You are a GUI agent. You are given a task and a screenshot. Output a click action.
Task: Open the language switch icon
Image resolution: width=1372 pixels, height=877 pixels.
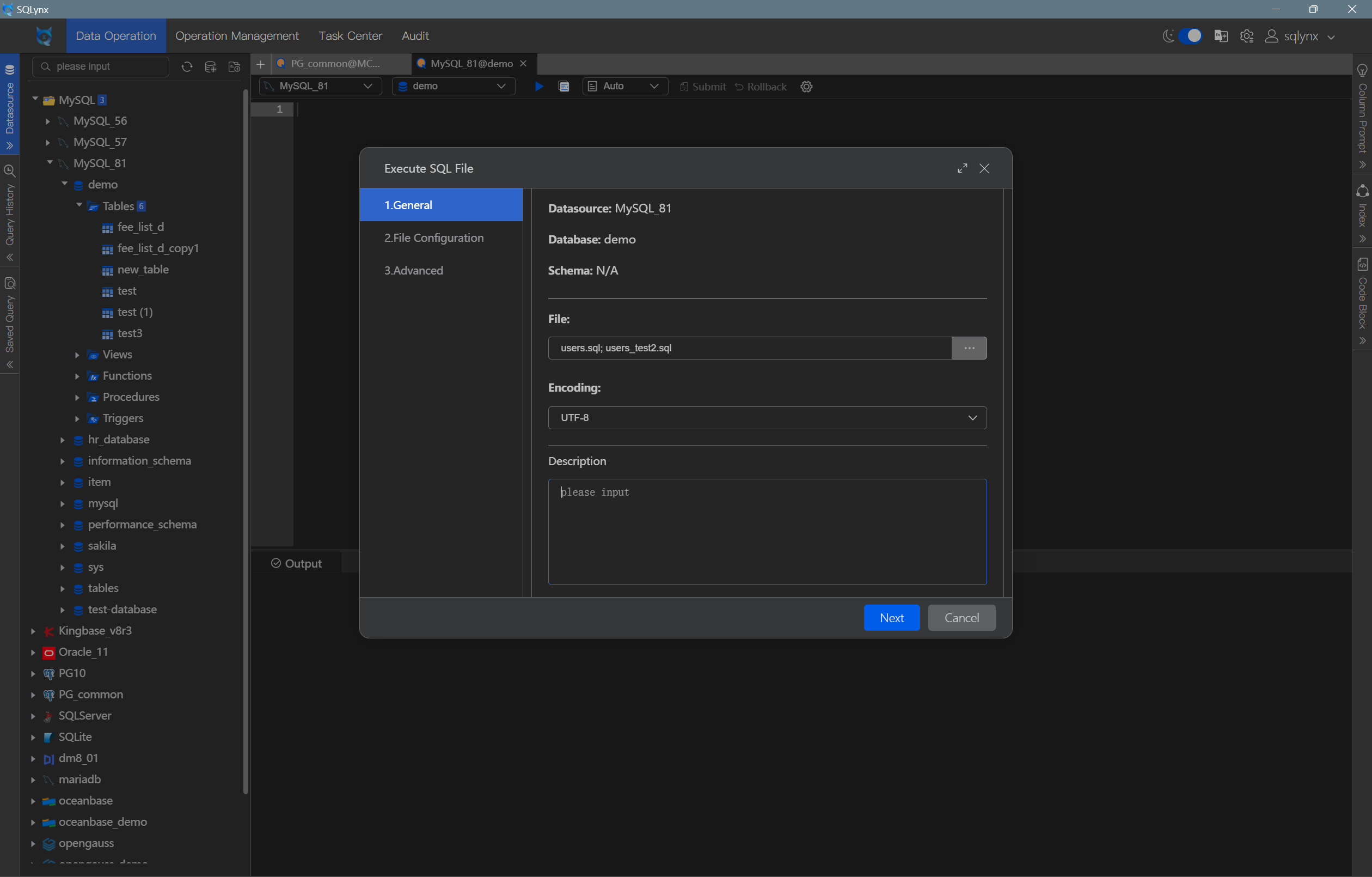(x=1221, y=36)
